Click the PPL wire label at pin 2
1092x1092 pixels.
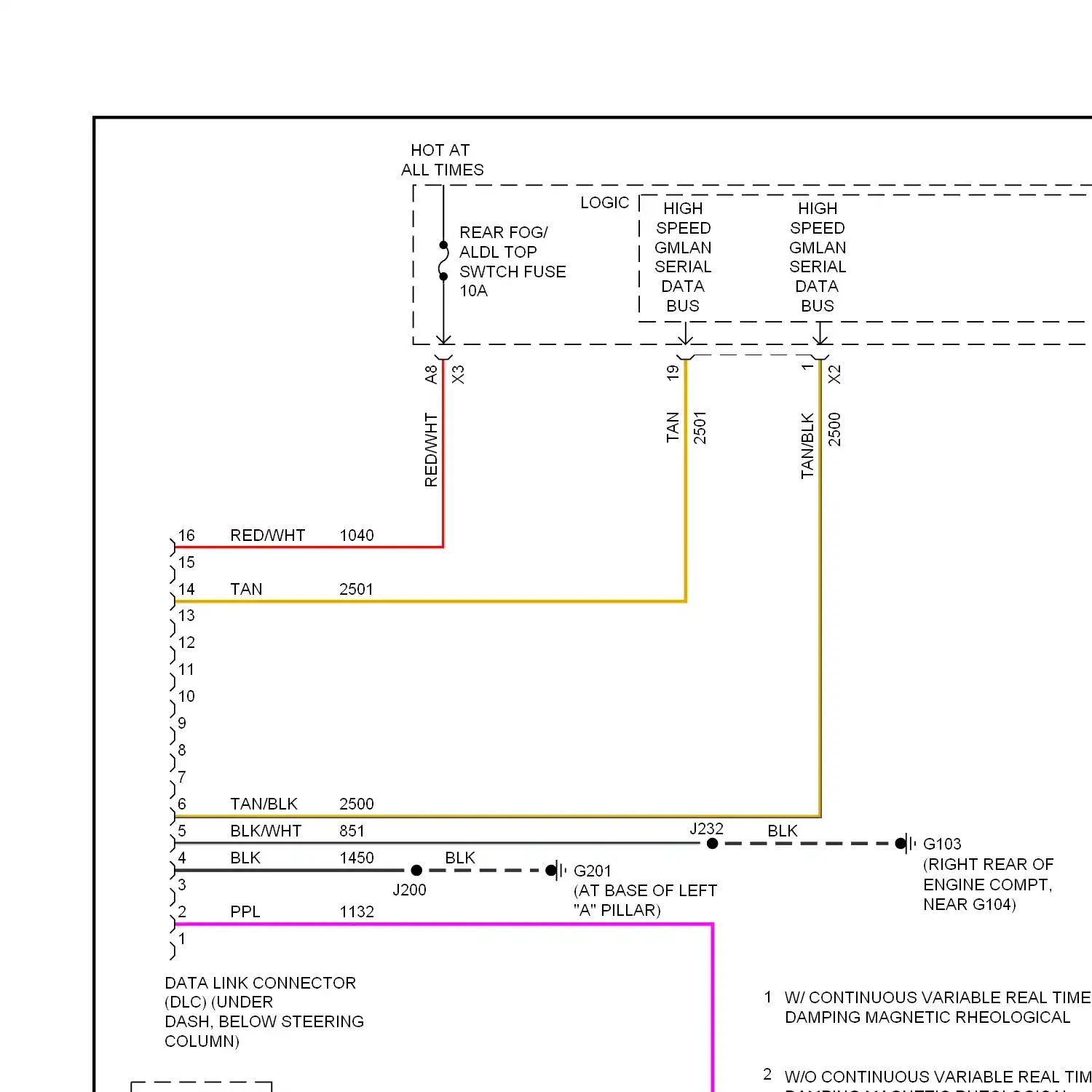[245, 911]
